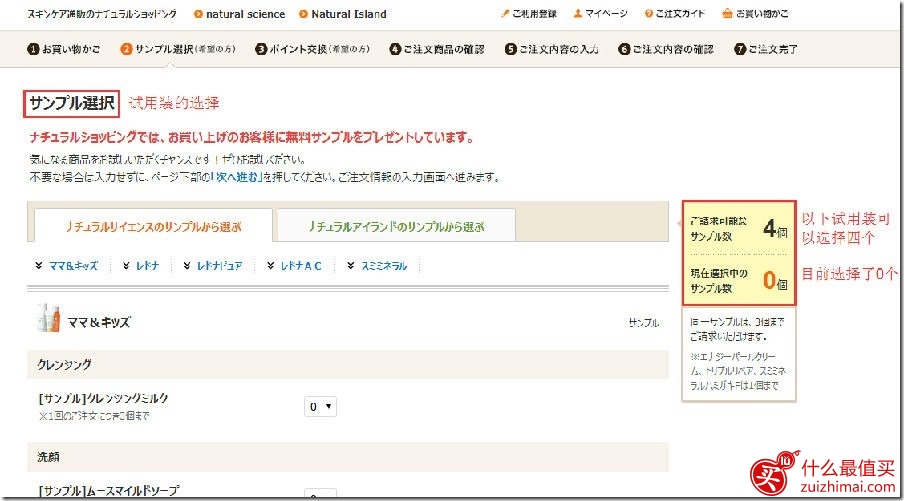Click the サンプル選択 page heading
The image size is (904, 501).
coord(71,104)
